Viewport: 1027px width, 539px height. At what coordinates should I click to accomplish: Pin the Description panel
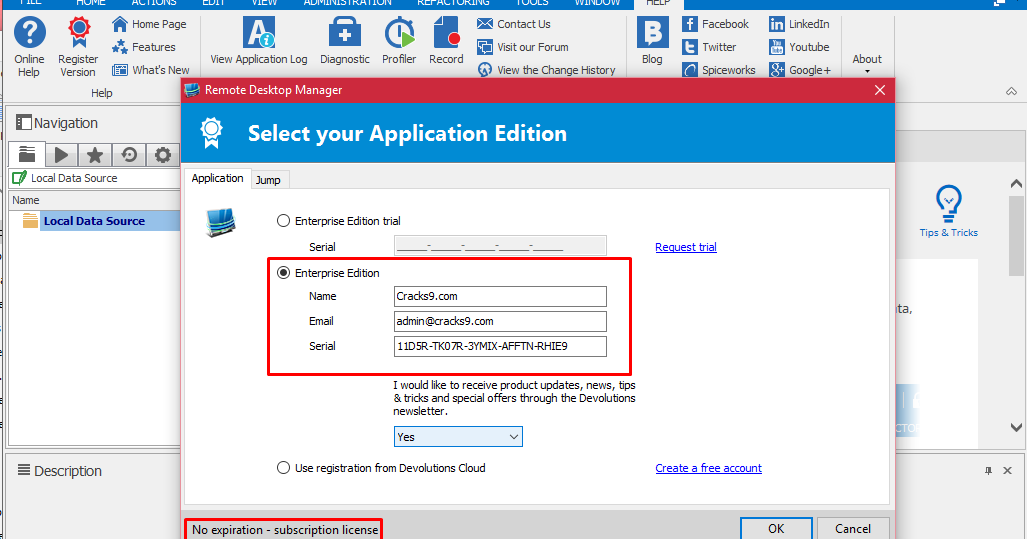pyautogui.click(x=988, y=470)
